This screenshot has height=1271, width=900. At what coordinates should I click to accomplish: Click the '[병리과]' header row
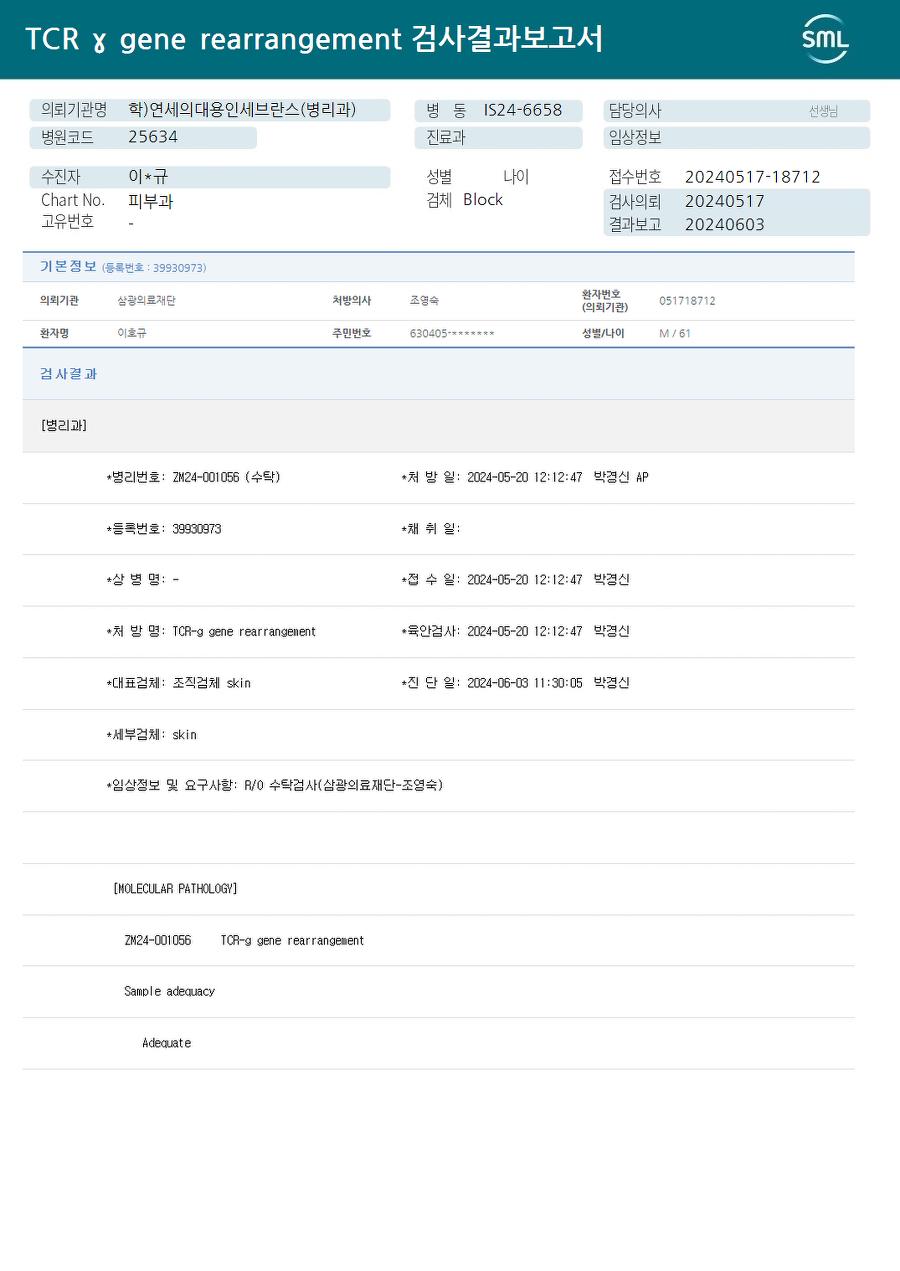coord(438,426)
